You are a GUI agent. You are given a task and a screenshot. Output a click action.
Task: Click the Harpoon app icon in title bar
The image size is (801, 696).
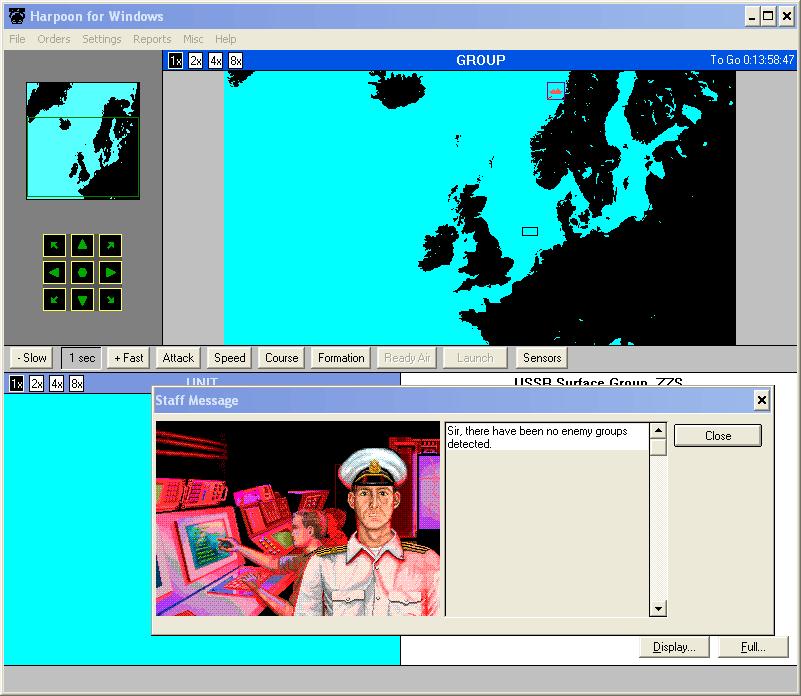click(17, 16)
